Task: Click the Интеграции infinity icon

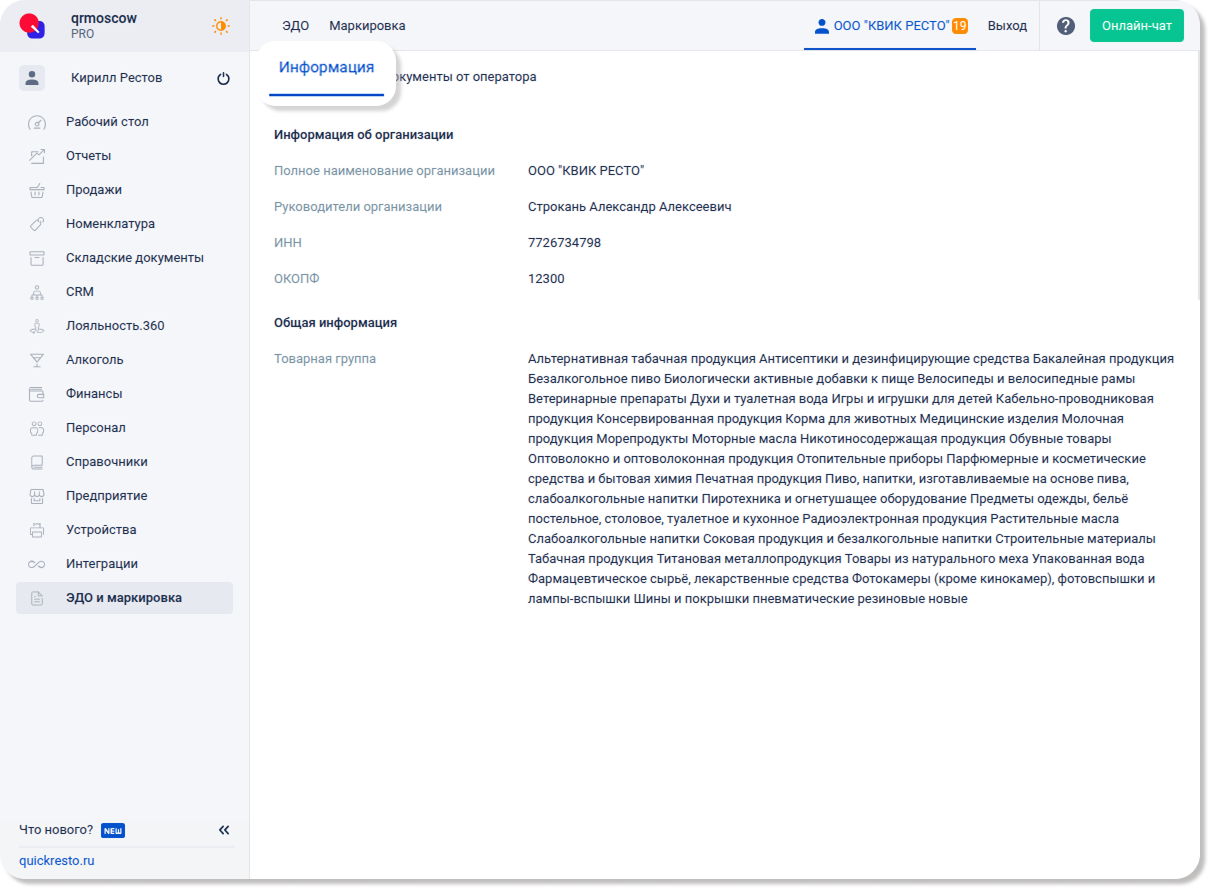Action: point(37,564)
